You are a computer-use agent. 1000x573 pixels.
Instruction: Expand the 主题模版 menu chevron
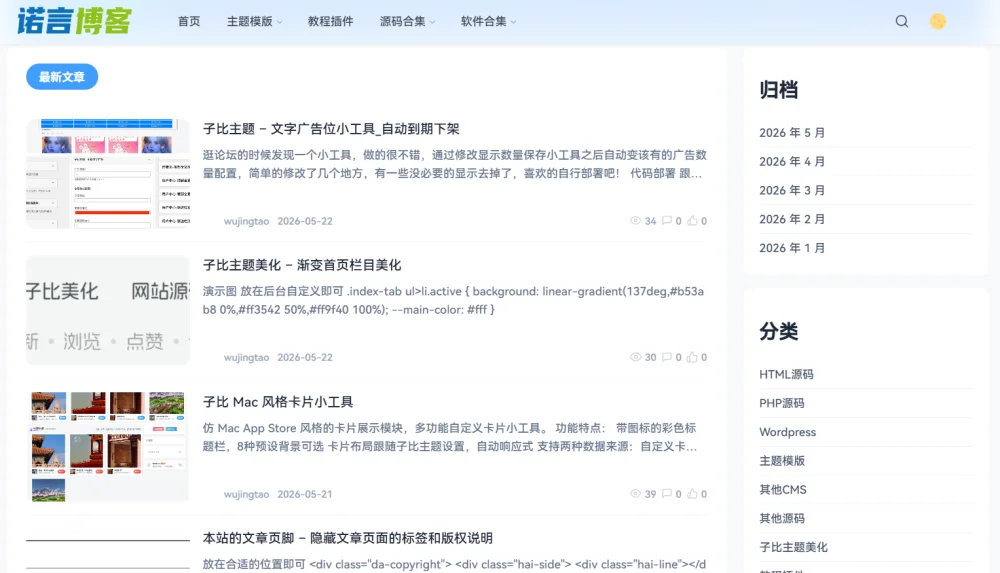pyautogui.click(x=280, y=22)
